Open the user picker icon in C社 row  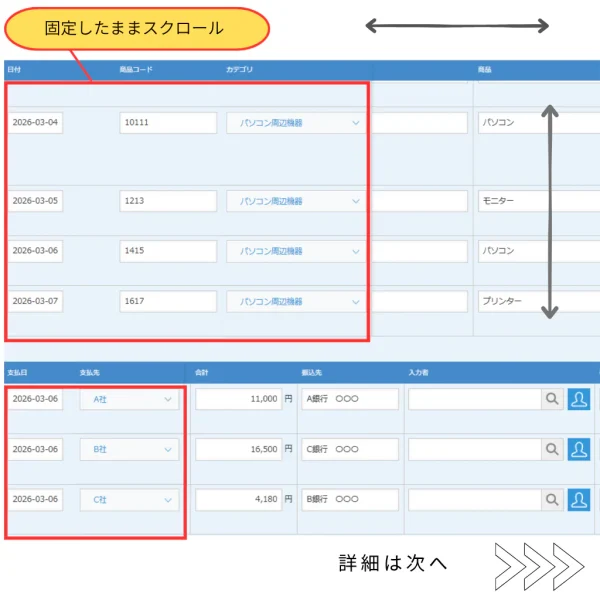pyautogui.click(x=579, y=499)
